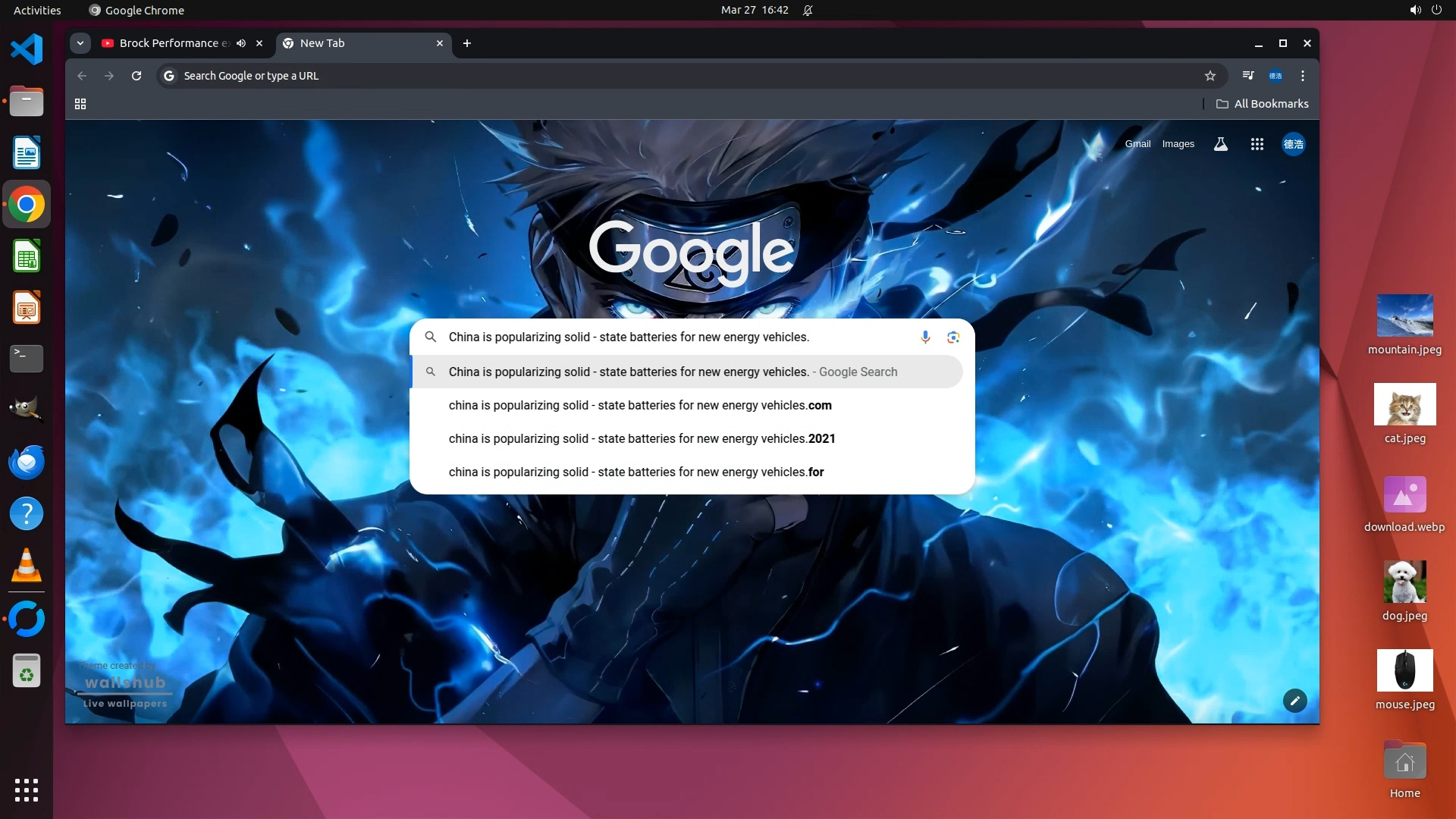The height and width of the screenshot is (819, 1456).
Task: Expand the tab search dropdown arrow
Action: click(x=80, y=43)
